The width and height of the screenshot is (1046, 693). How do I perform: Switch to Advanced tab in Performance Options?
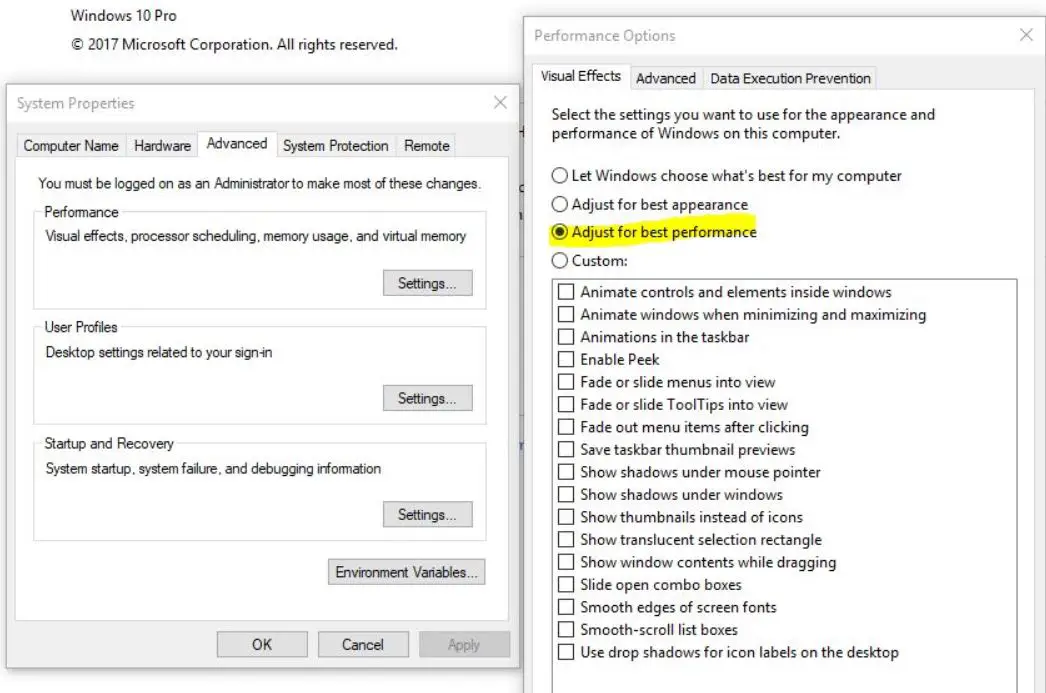[x=665, y=78]
